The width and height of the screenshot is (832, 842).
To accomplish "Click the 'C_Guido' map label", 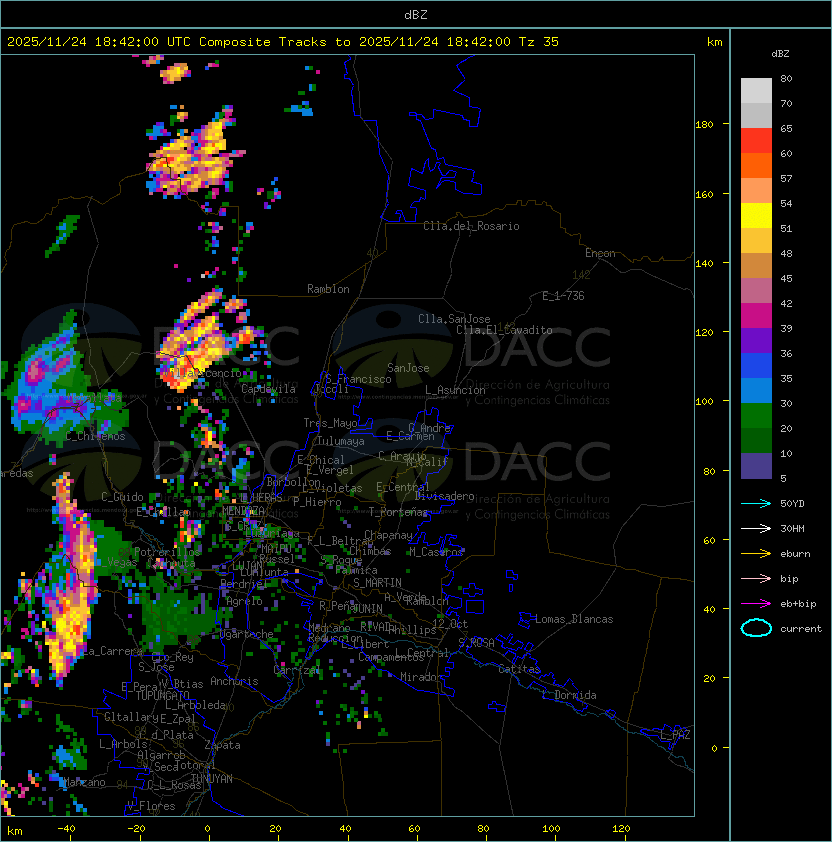I will coord(122,497).
